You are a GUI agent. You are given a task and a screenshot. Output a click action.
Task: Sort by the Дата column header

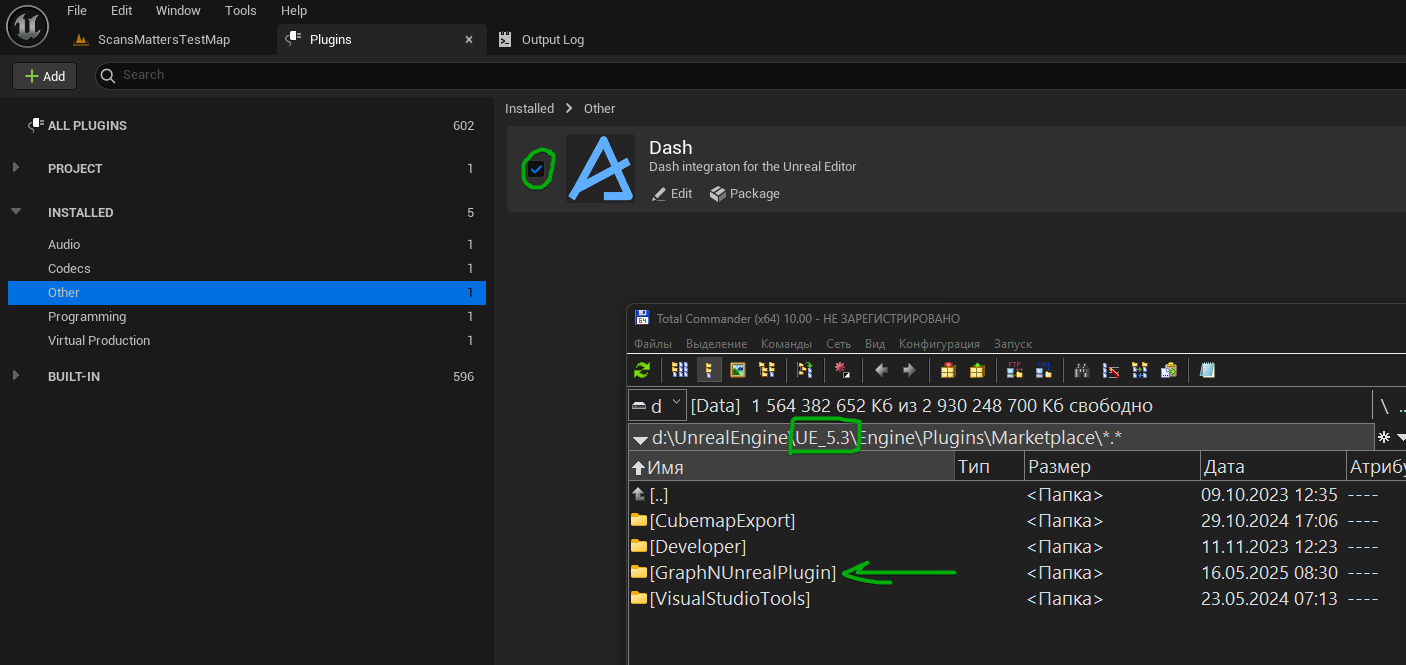tap(1273, 467)
